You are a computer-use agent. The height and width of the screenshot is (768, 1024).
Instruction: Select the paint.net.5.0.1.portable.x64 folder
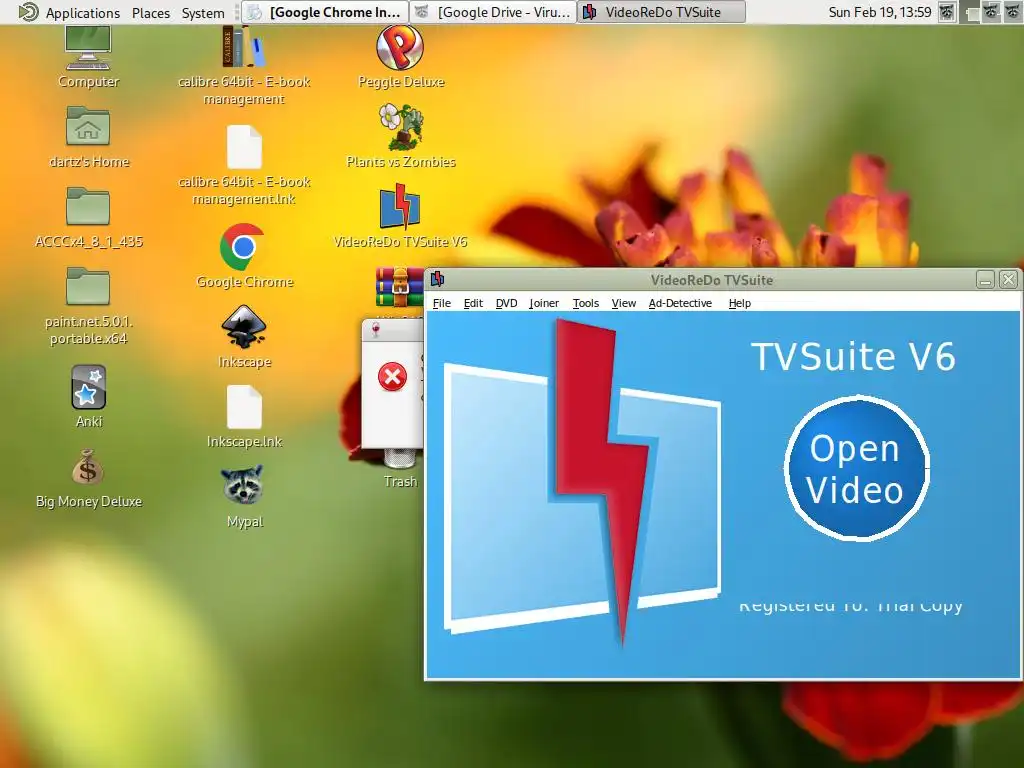pos(88,286)
